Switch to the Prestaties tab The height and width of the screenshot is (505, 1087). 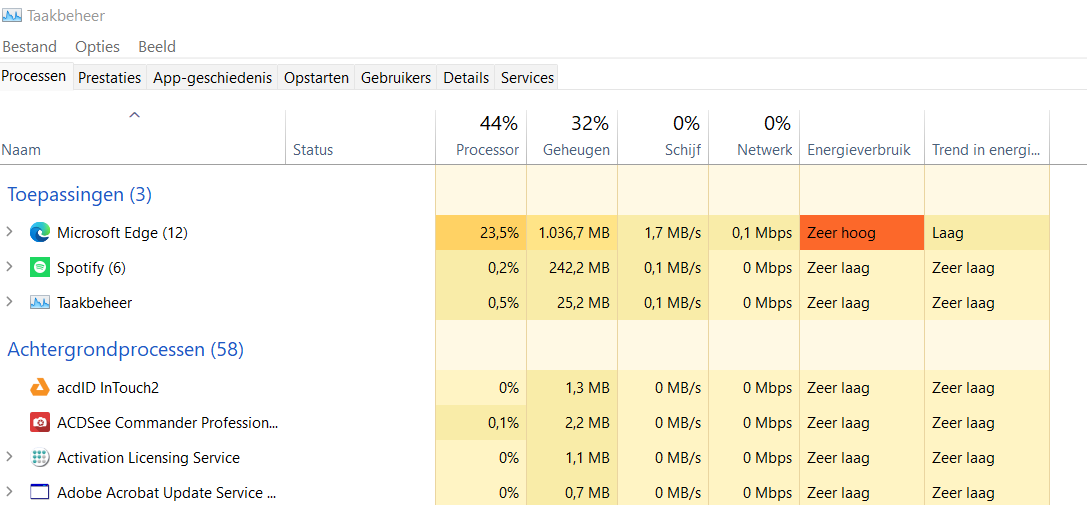110,78
